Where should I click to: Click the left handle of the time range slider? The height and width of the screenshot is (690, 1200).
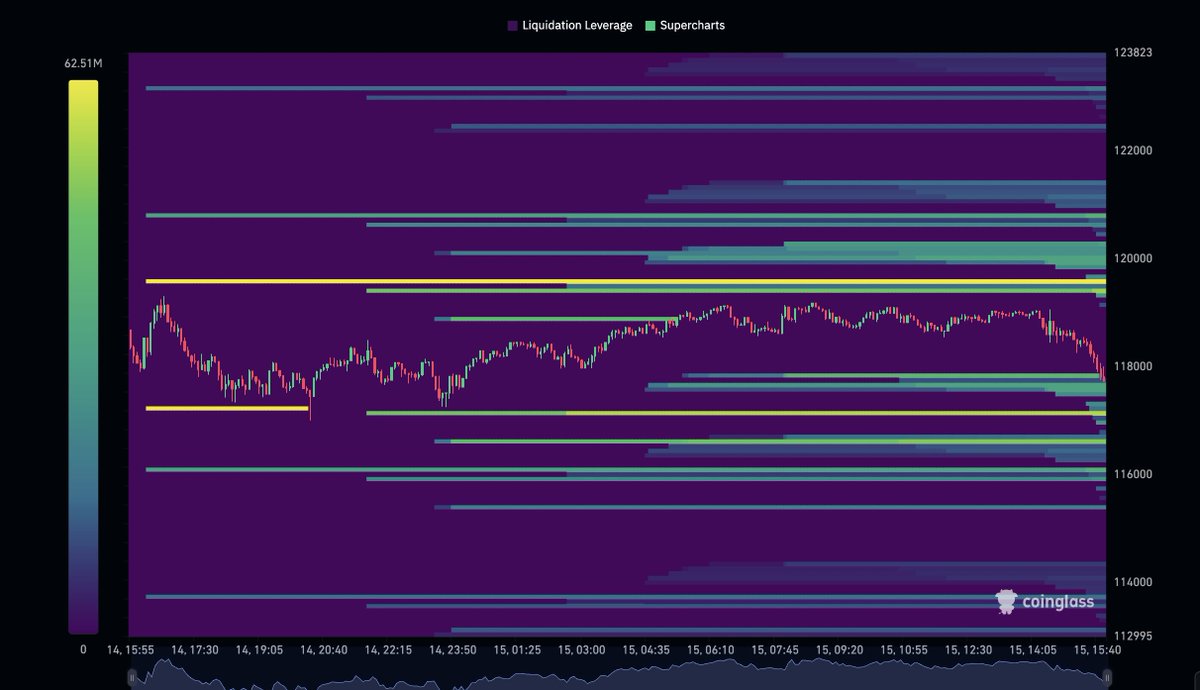click(131, 680)
